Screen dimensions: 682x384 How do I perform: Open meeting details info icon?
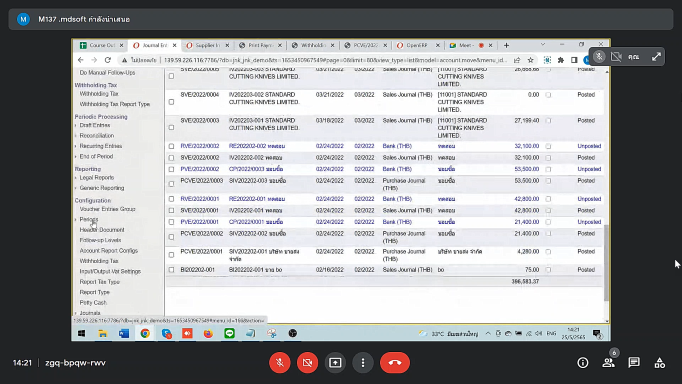tap(583, 363)
